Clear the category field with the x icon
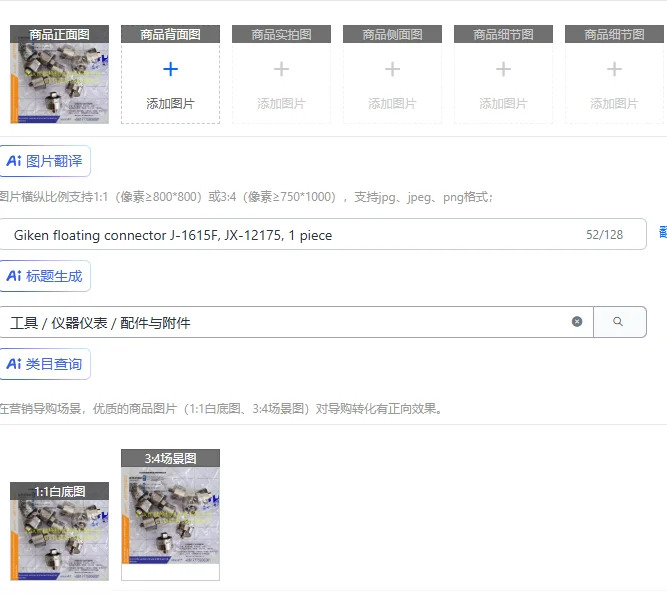The width and height of the screenshot is (667, 602). pyautogui.click(x=577, y=322)
